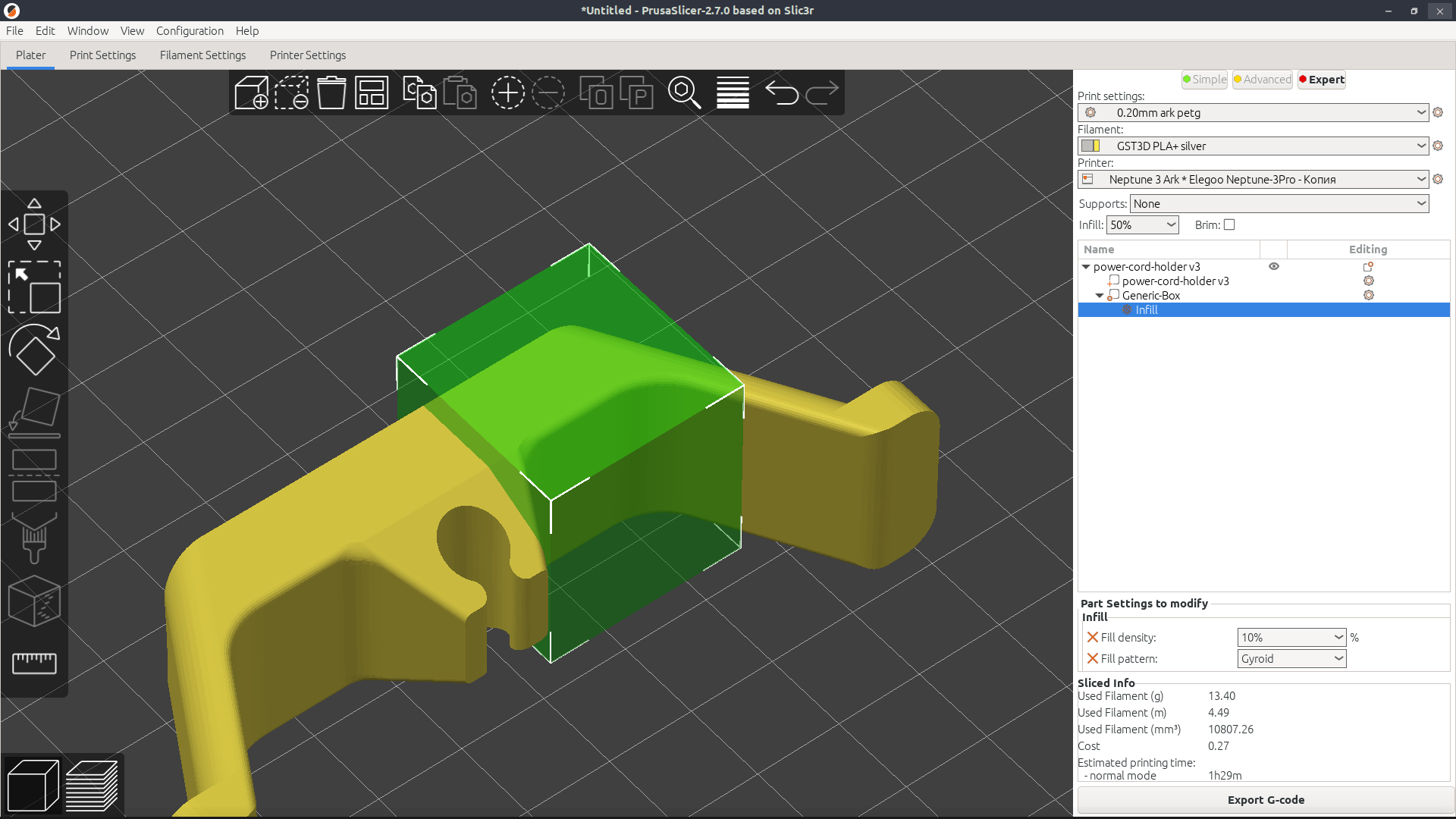Select the Paint-on supports tool
Image resolution: width=1456 pixels, height=819 pixels.
34,538
